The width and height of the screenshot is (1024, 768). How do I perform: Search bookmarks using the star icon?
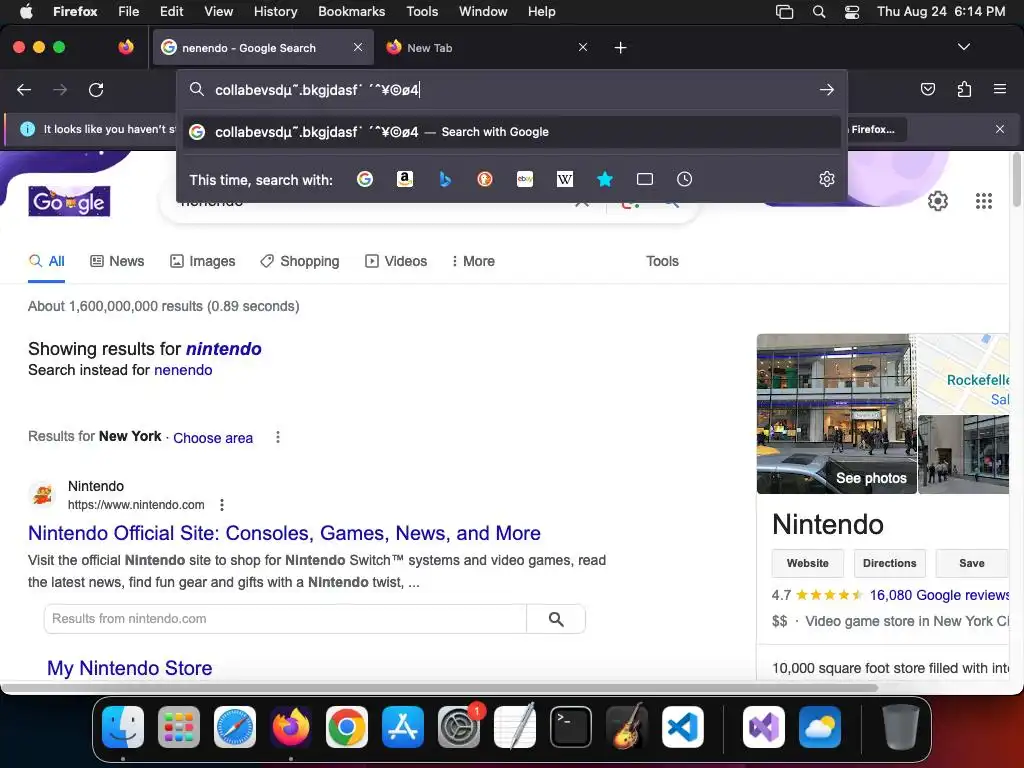pyautogui.click(x=605, y=179)
